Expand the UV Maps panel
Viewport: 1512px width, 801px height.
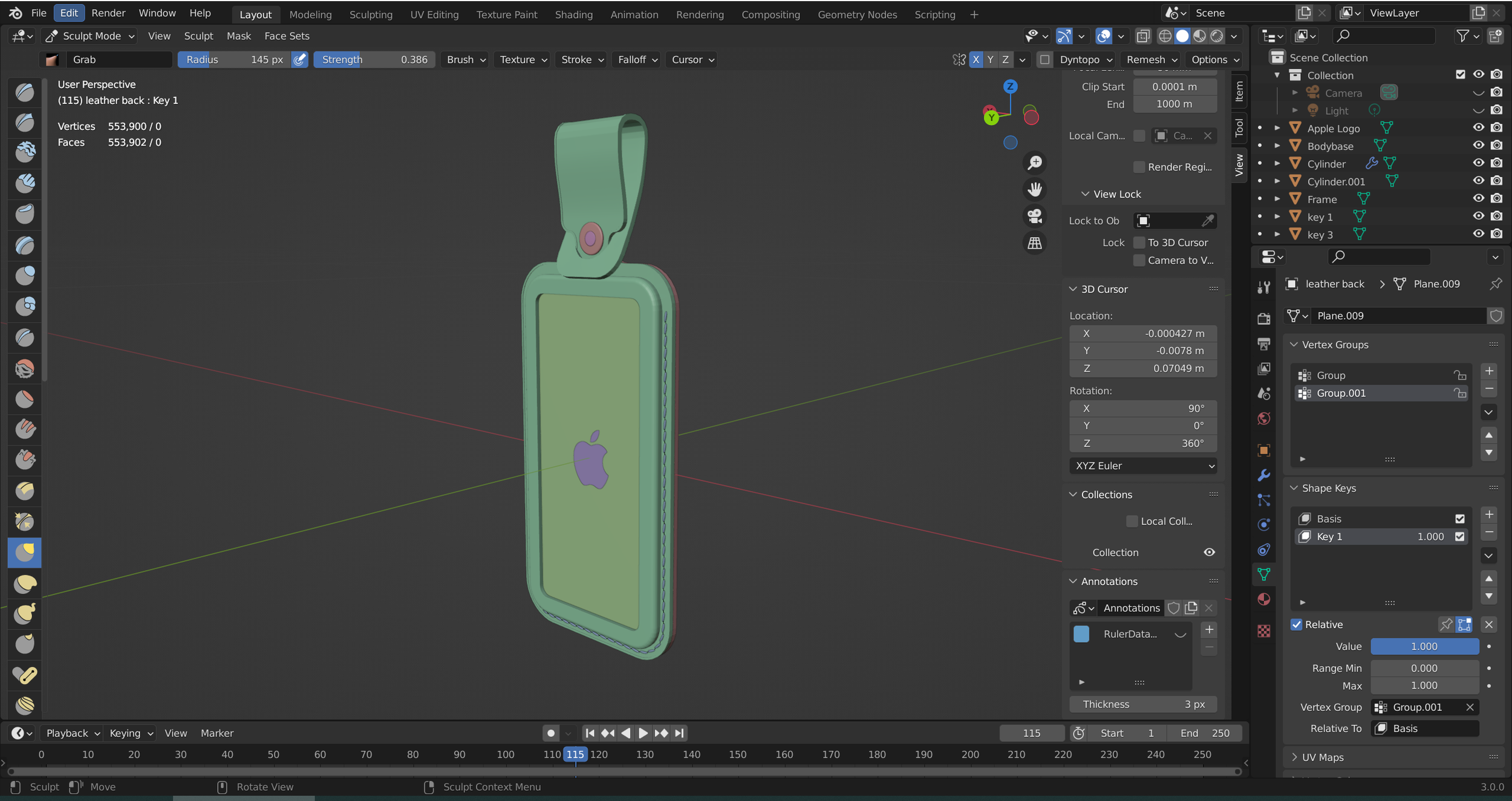1322,757
